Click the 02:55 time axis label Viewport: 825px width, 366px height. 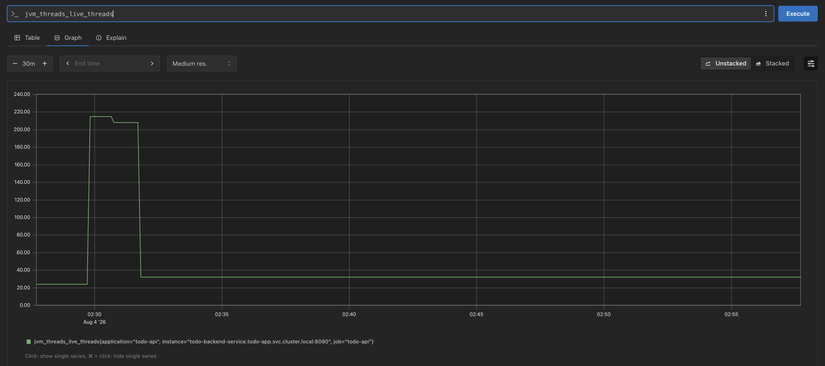click(731, 314)
